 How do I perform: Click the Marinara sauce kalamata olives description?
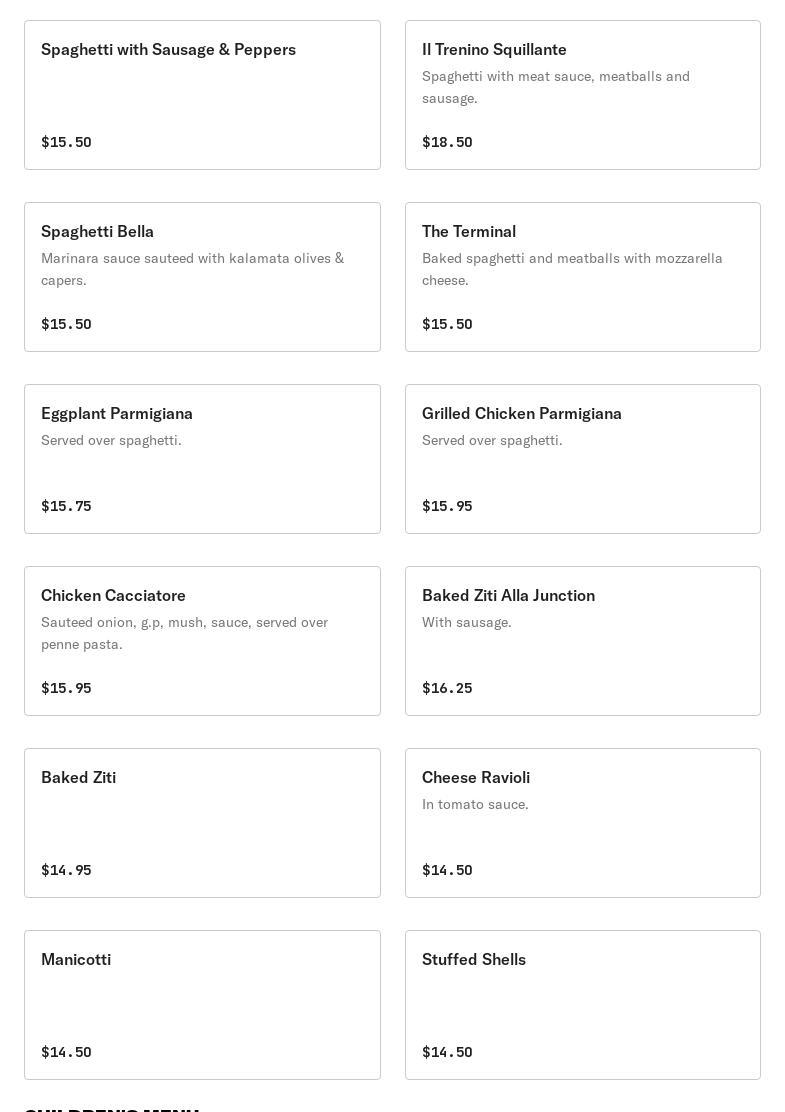tap(192, 269)
